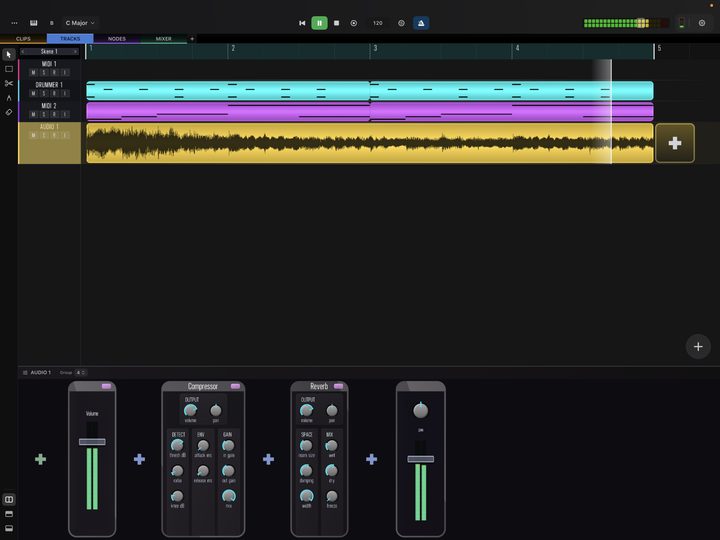Screen dimensions: 720x540
Task: Select the cyan DRUMMER 1 clip
Action: (x=370, y=90)
